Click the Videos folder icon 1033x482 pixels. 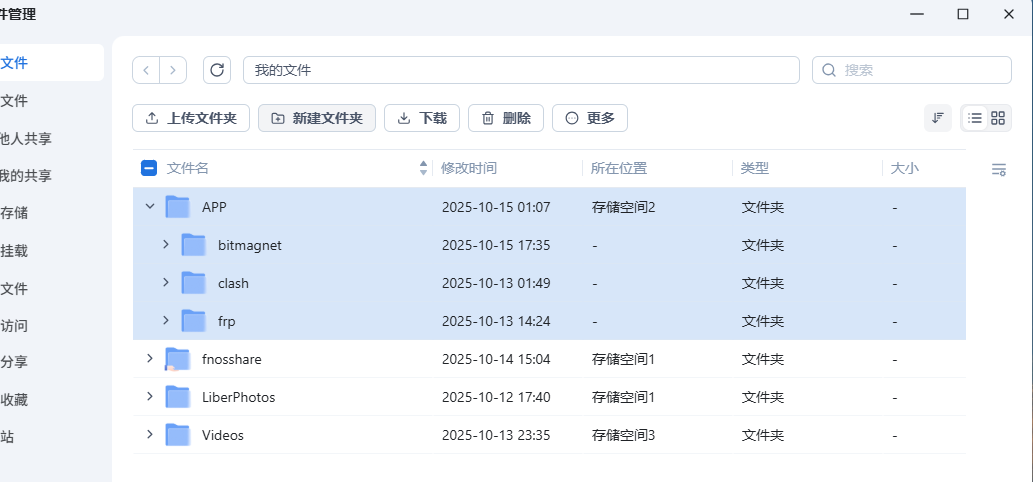pos(177,435)
